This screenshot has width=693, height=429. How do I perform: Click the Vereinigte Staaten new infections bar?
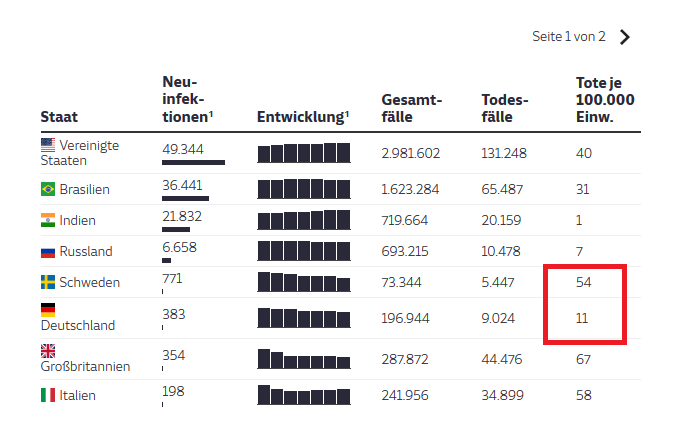click(x=193, y=163)
